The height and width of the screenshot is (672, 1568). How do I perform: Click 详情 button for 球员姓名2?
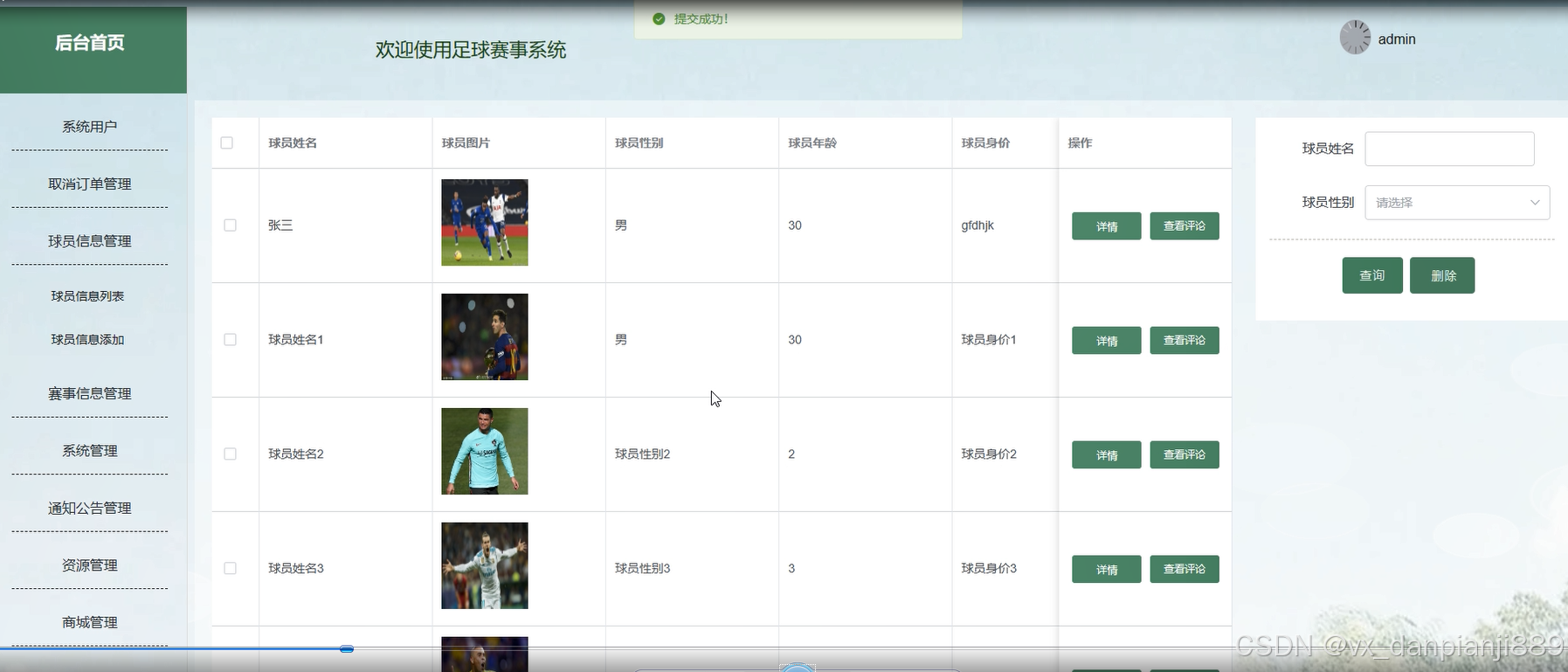(x=1107, y=455)
